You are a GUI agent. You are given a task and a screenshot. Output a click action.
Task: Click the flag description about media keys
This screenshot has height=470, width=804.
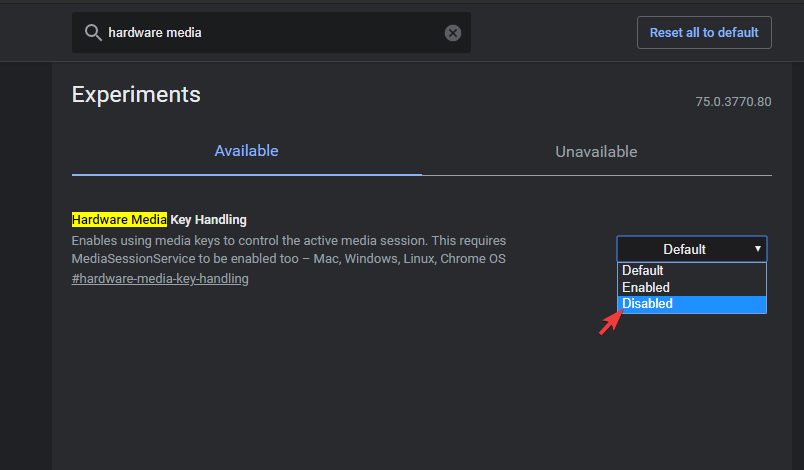pos(289,241)
